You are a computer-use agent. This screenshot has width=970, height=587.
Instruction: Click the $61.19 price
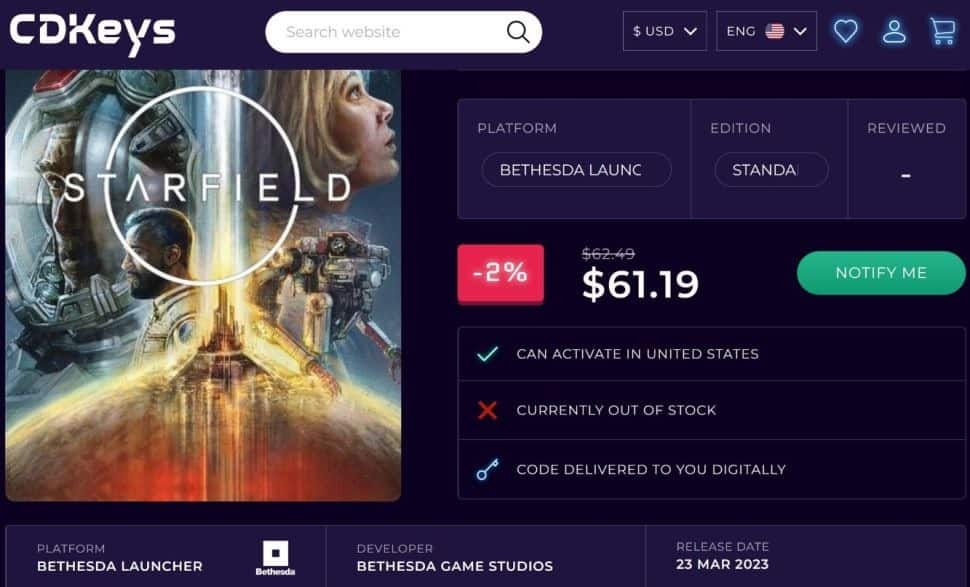click(x=640, y=285)
